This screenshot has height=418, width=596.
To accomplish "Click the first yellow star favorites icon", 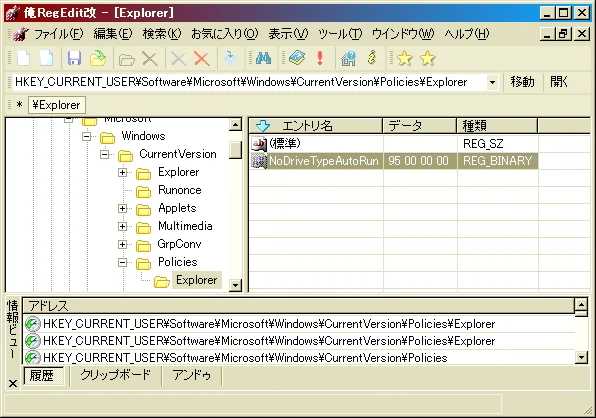I will (404, 58).
